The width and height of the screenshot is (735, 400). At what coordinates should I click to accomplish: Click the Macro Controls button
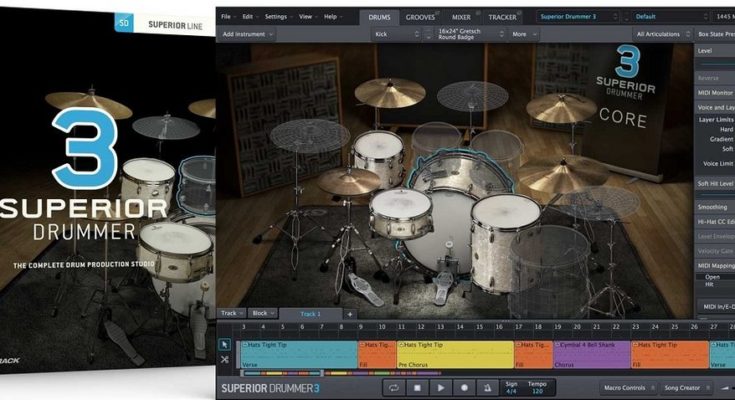pyautogui.click(x=627, y=387)
